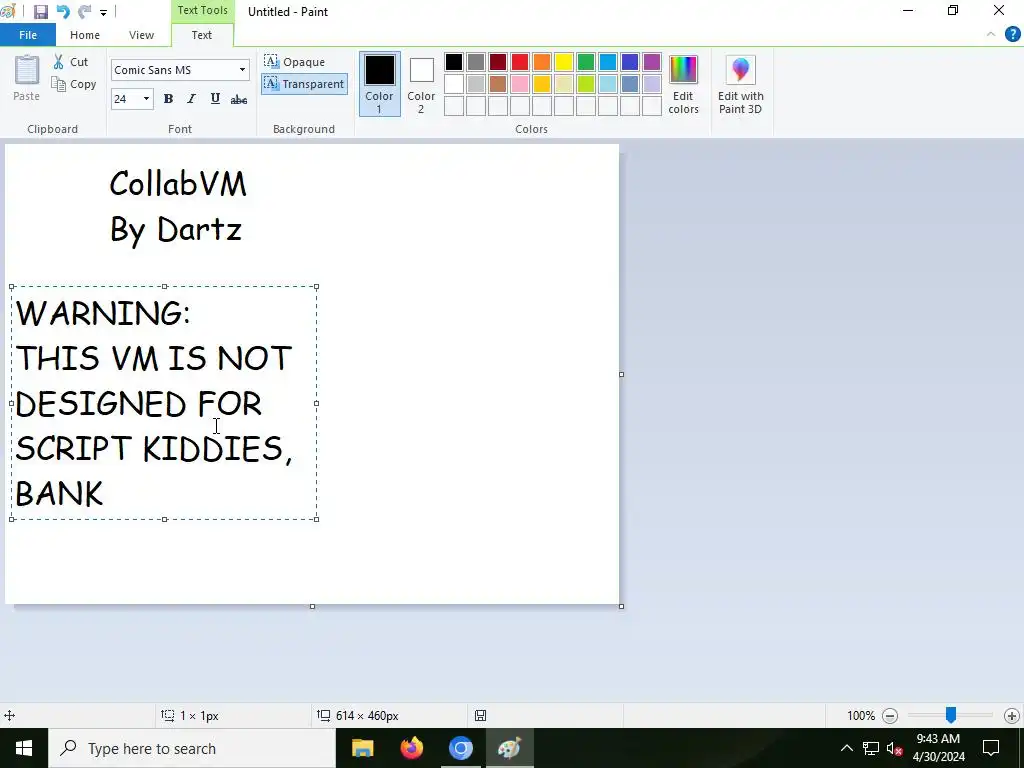Undo the last action in title bar

coord(63,12)
